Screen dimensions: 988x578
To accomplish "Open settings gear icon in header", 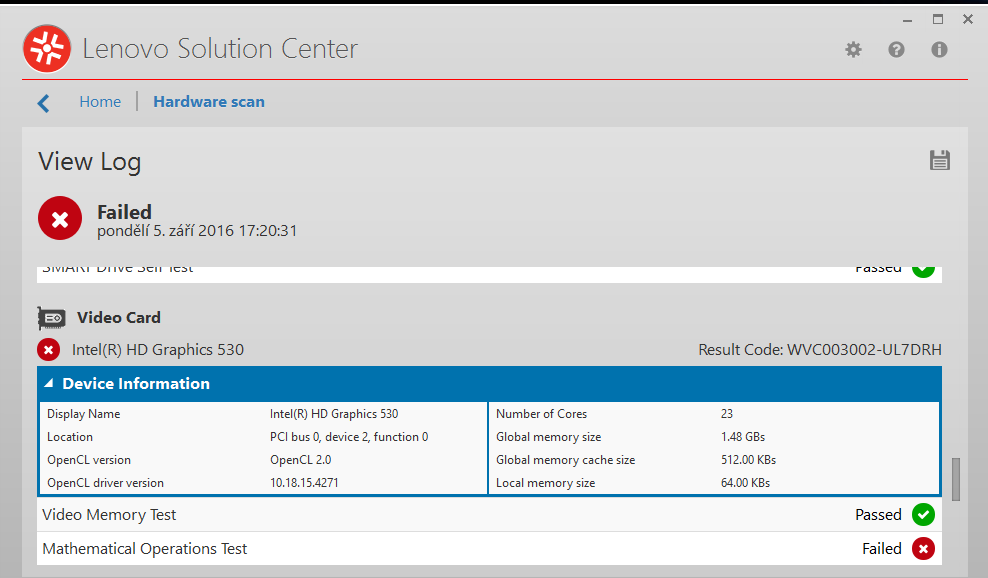I will tap(853, 50).
